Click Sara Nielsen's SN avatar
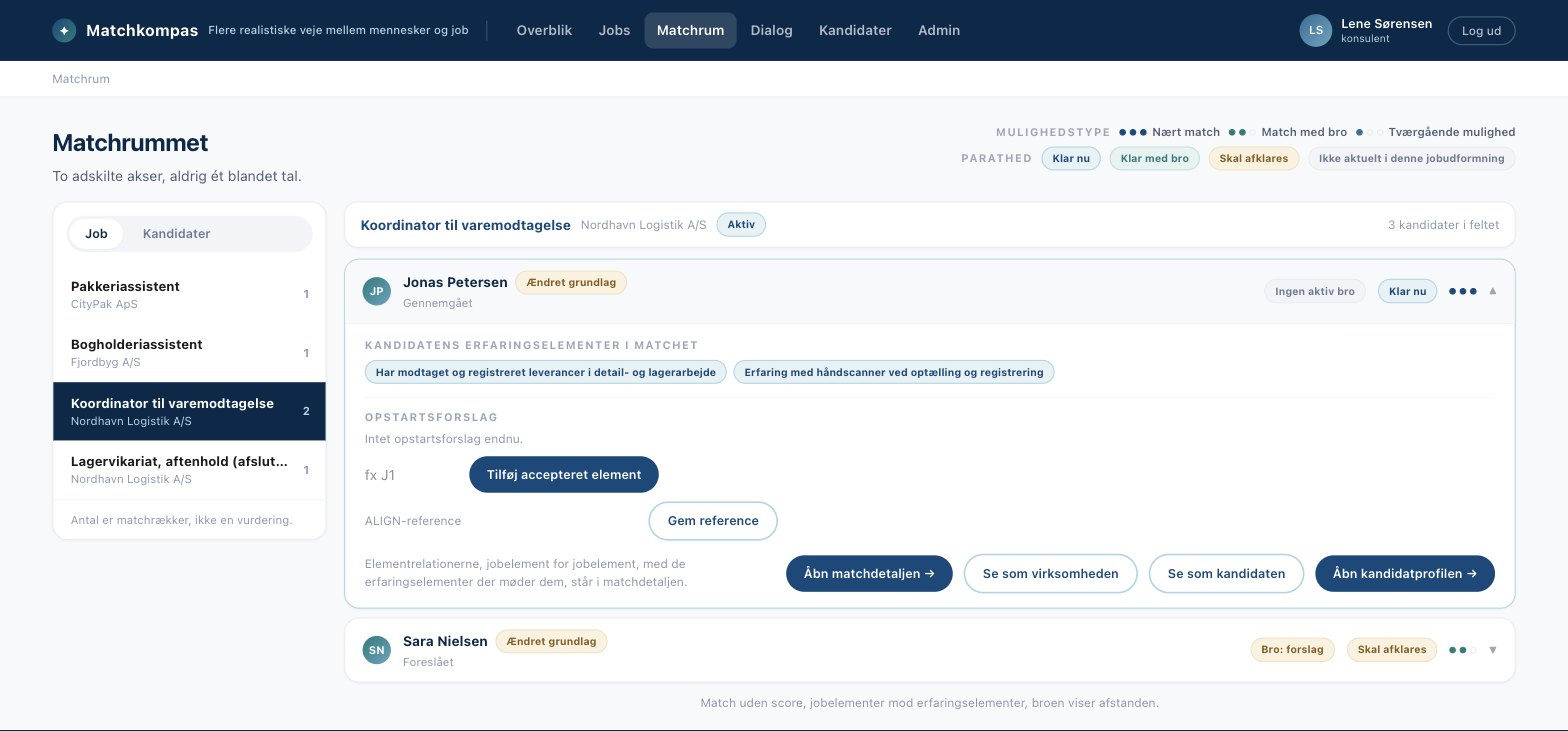Viewport: 1568px width, 731px height. pos(377,650)
